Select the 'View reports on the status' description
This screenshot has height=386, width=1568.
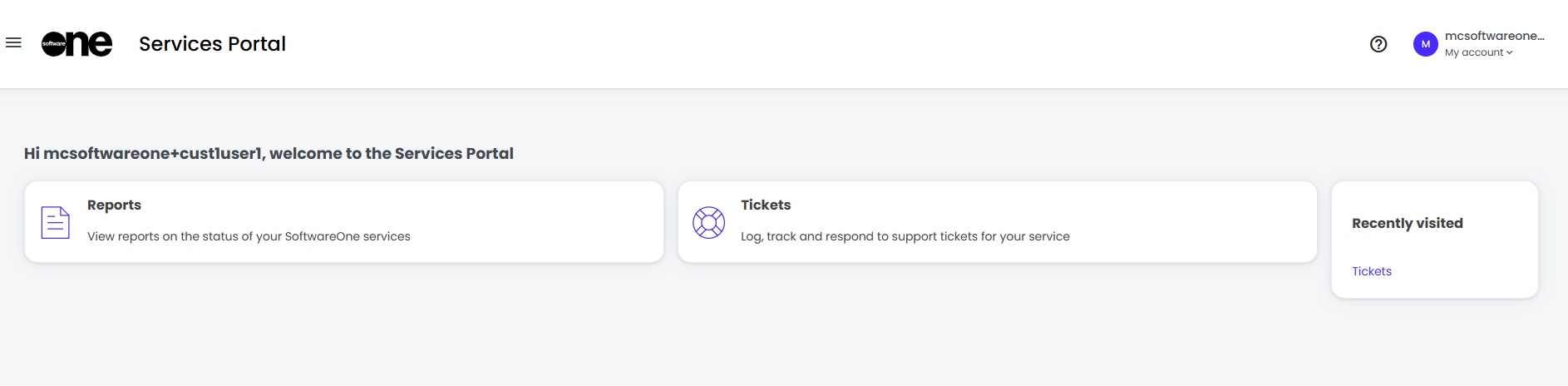coord(249,236)
